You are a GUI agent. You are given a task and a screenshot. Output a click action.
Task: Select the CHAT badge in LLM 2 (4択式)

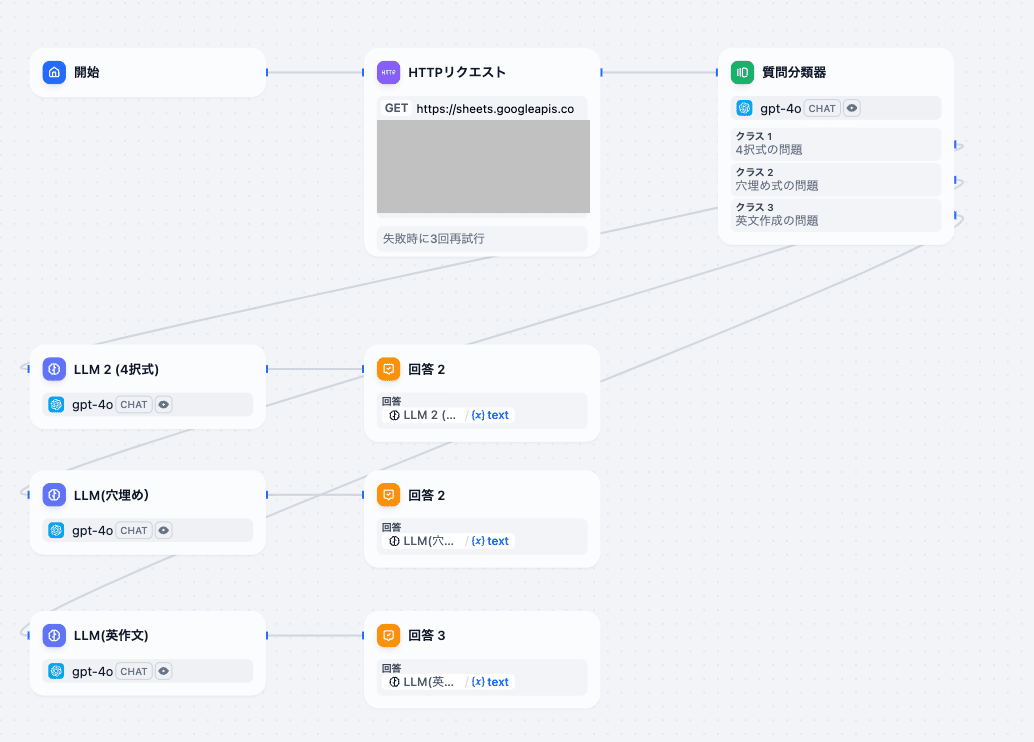[x=134, y=404]
